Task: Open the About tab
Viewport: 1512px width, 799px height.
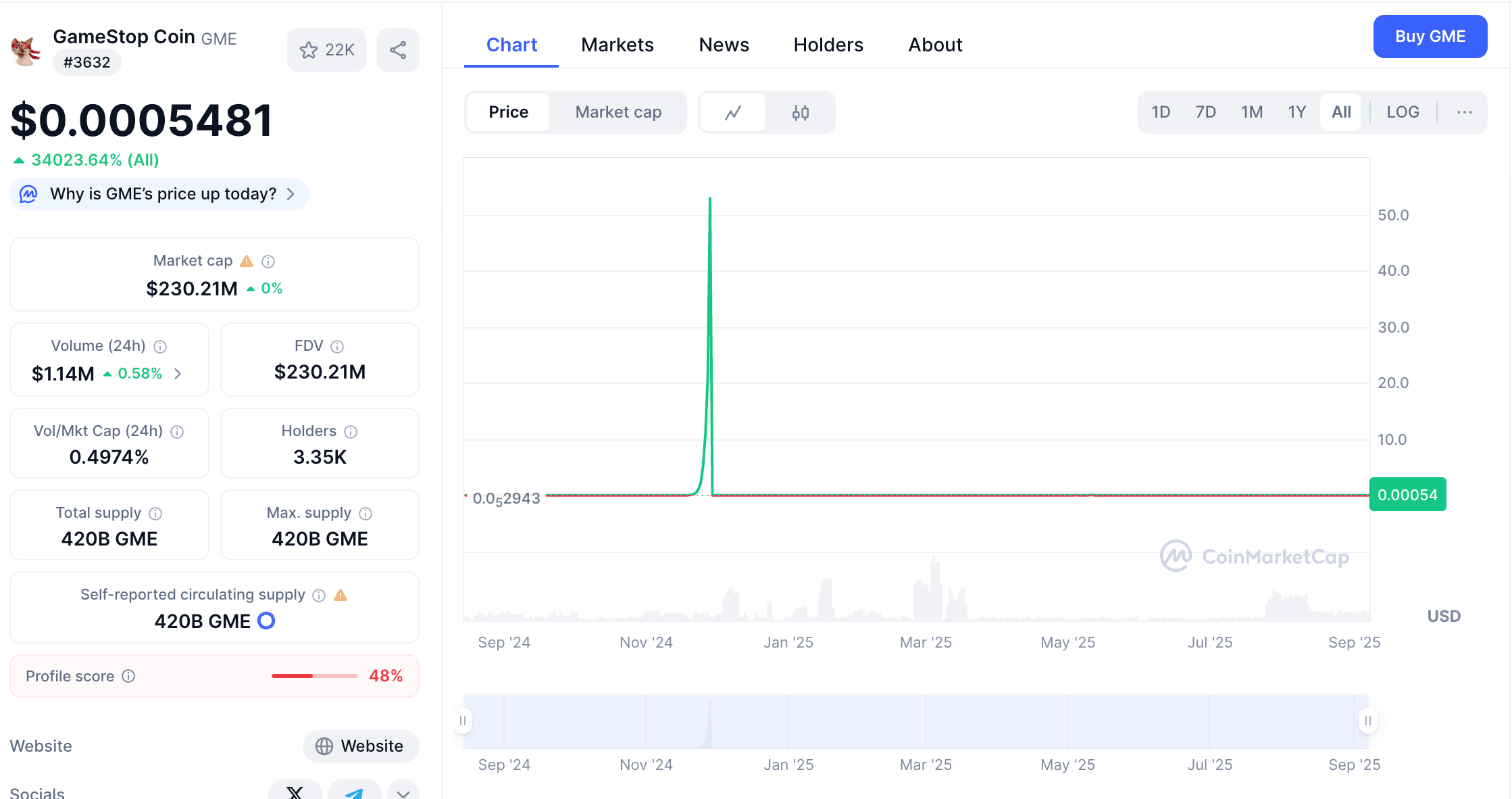Action: pos(935,45)
